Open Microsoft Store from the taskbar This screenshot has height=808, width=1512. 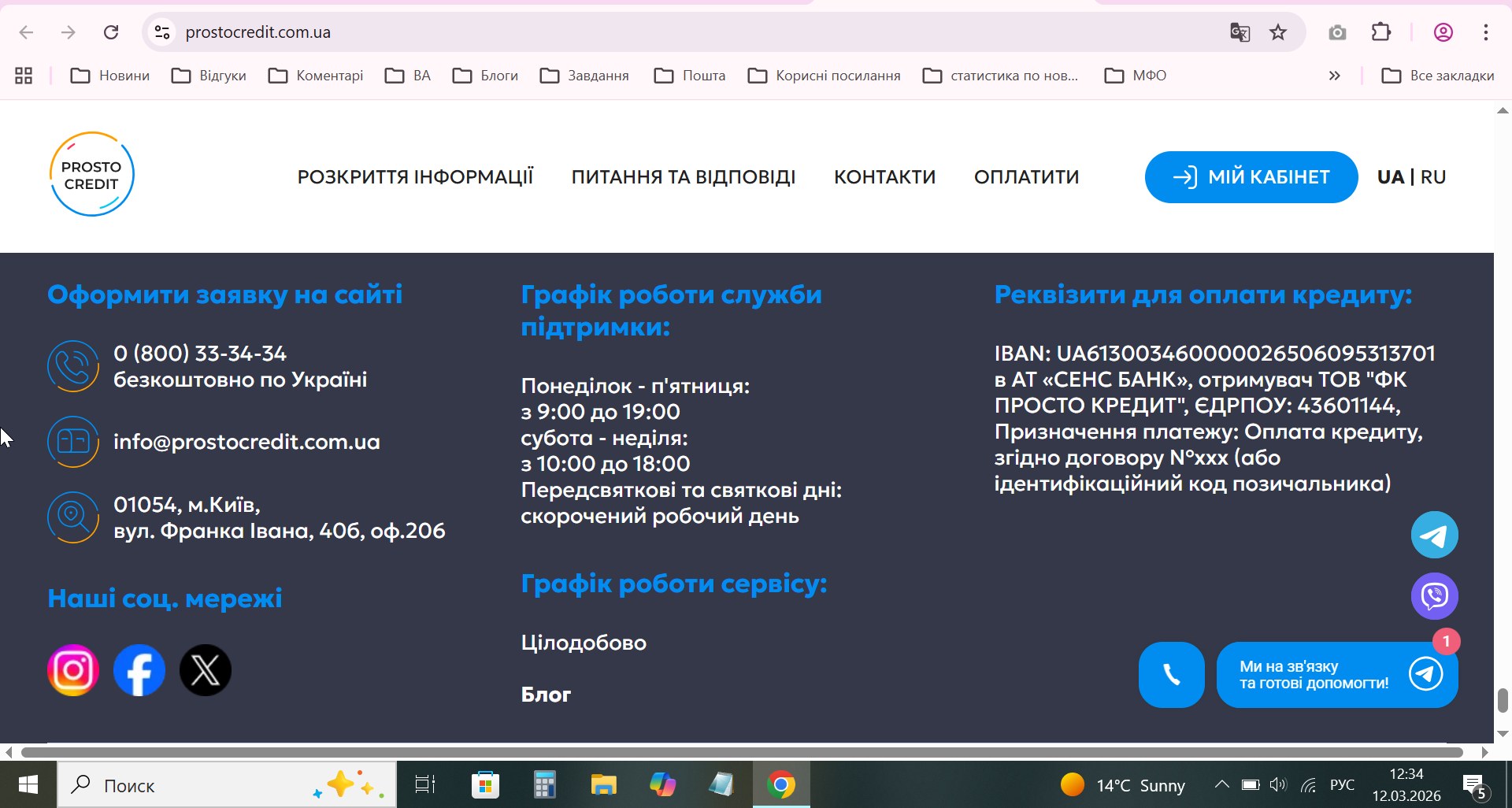tap(485, 785)
